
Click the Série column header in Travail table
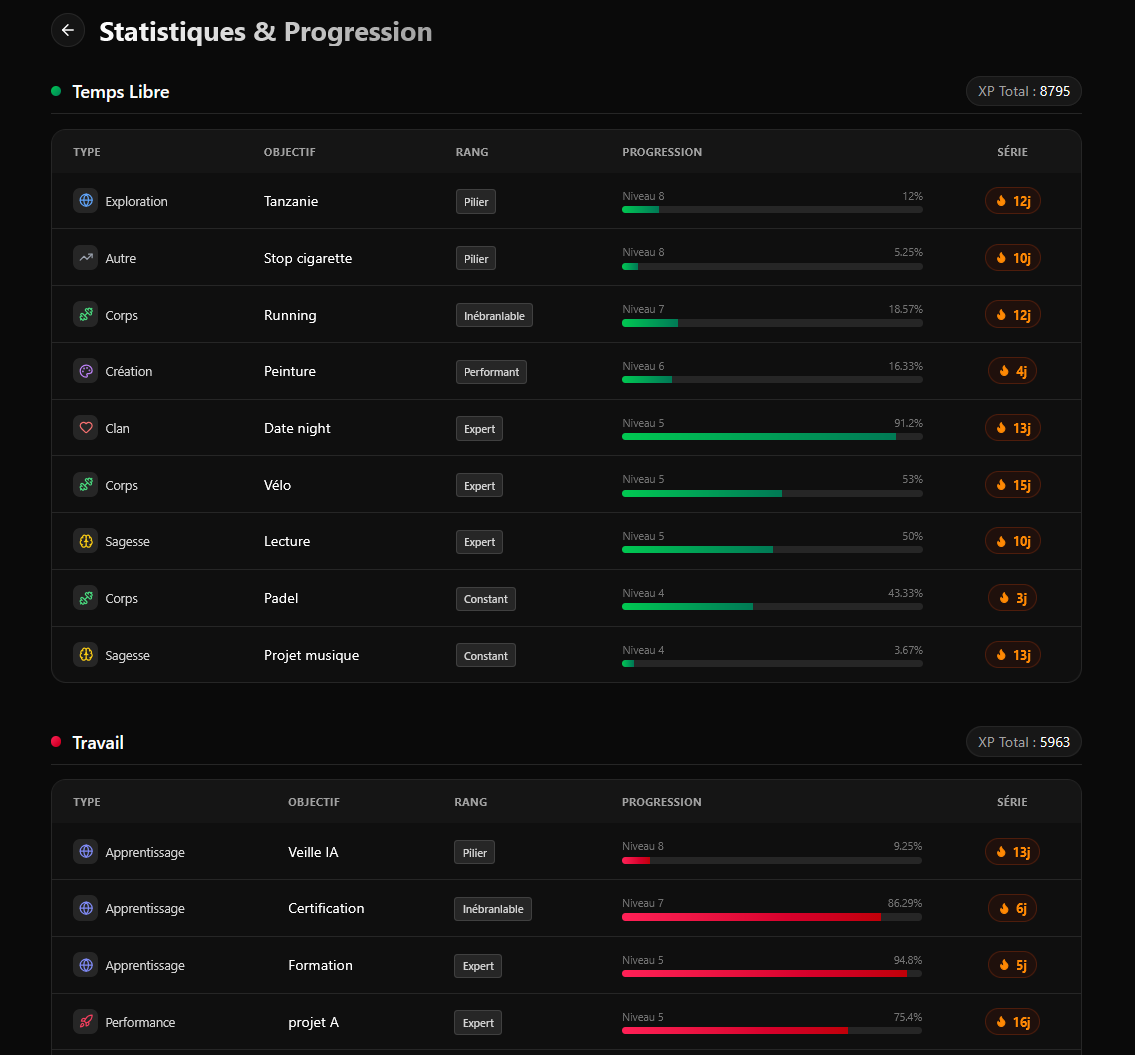(1012, 802)
